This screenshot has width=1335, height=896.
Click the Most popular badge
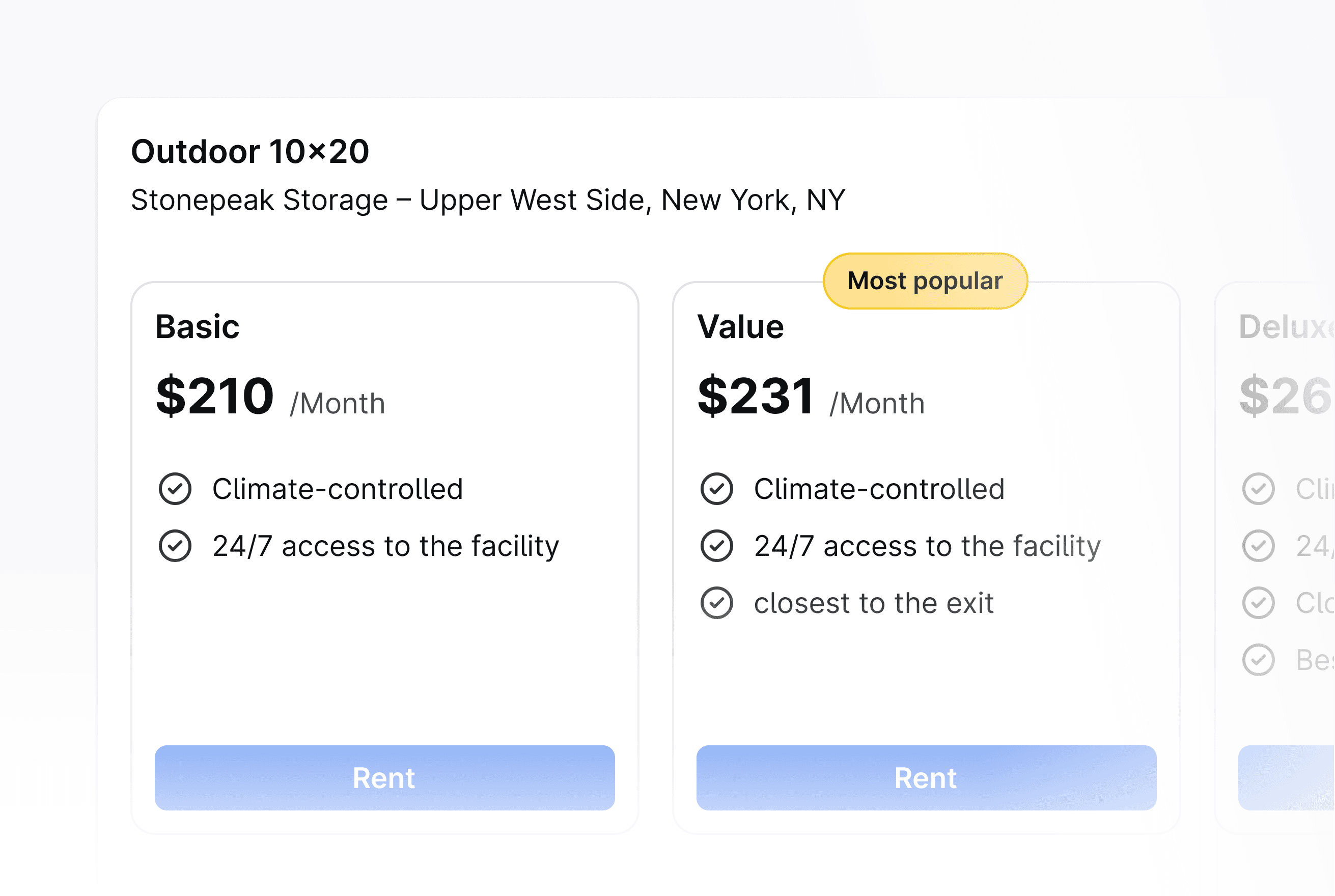[925, 281]
